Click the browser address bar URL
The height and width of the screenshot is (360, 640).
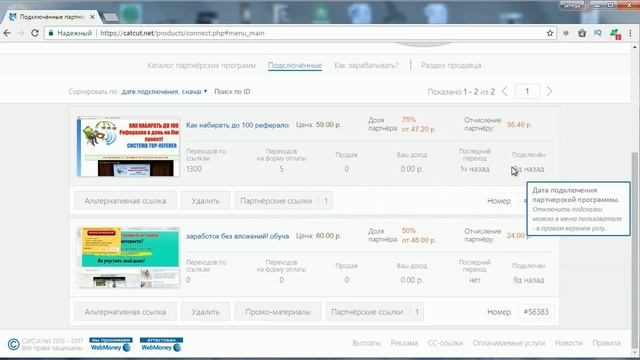(182, 33)
